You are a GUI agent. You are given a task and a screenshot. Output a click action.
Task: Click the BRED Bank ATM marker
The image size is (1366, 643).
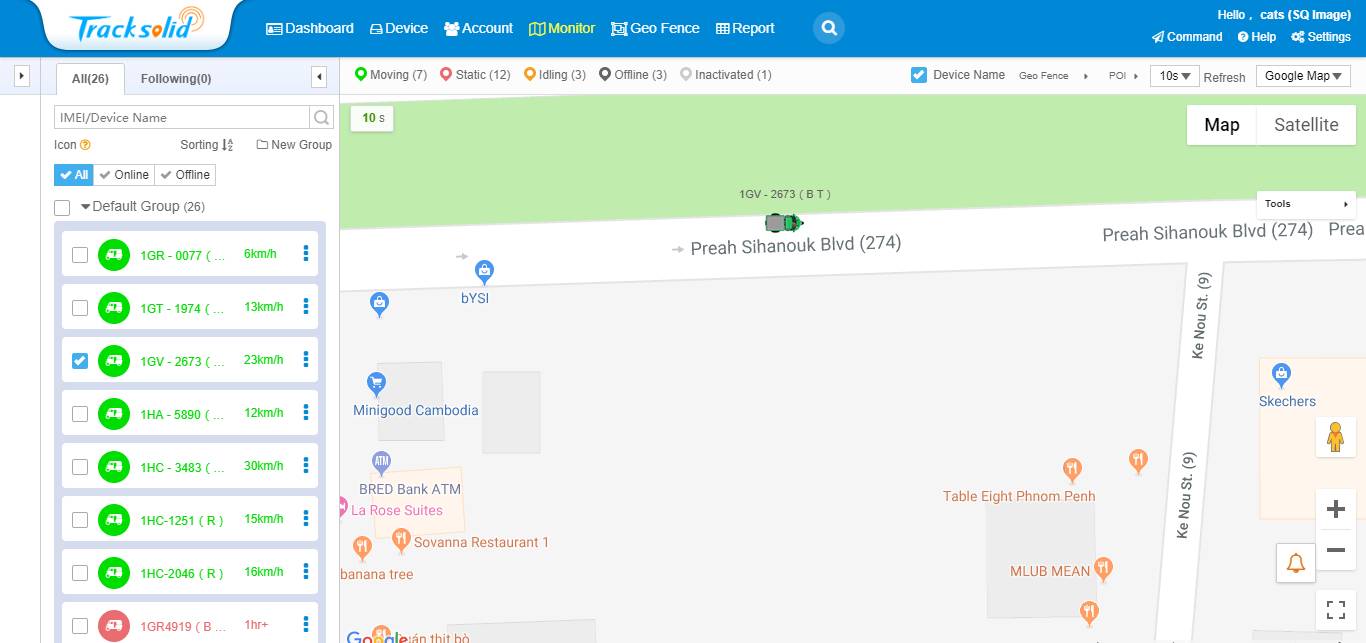[381, 463]
